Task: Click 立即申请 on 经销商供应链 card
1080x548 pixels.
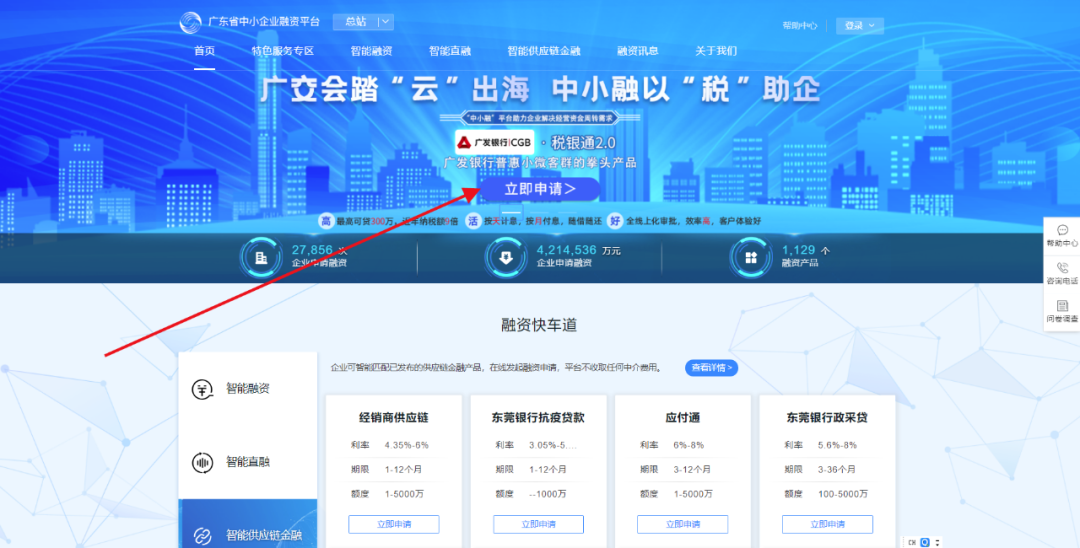Action: 394,524
